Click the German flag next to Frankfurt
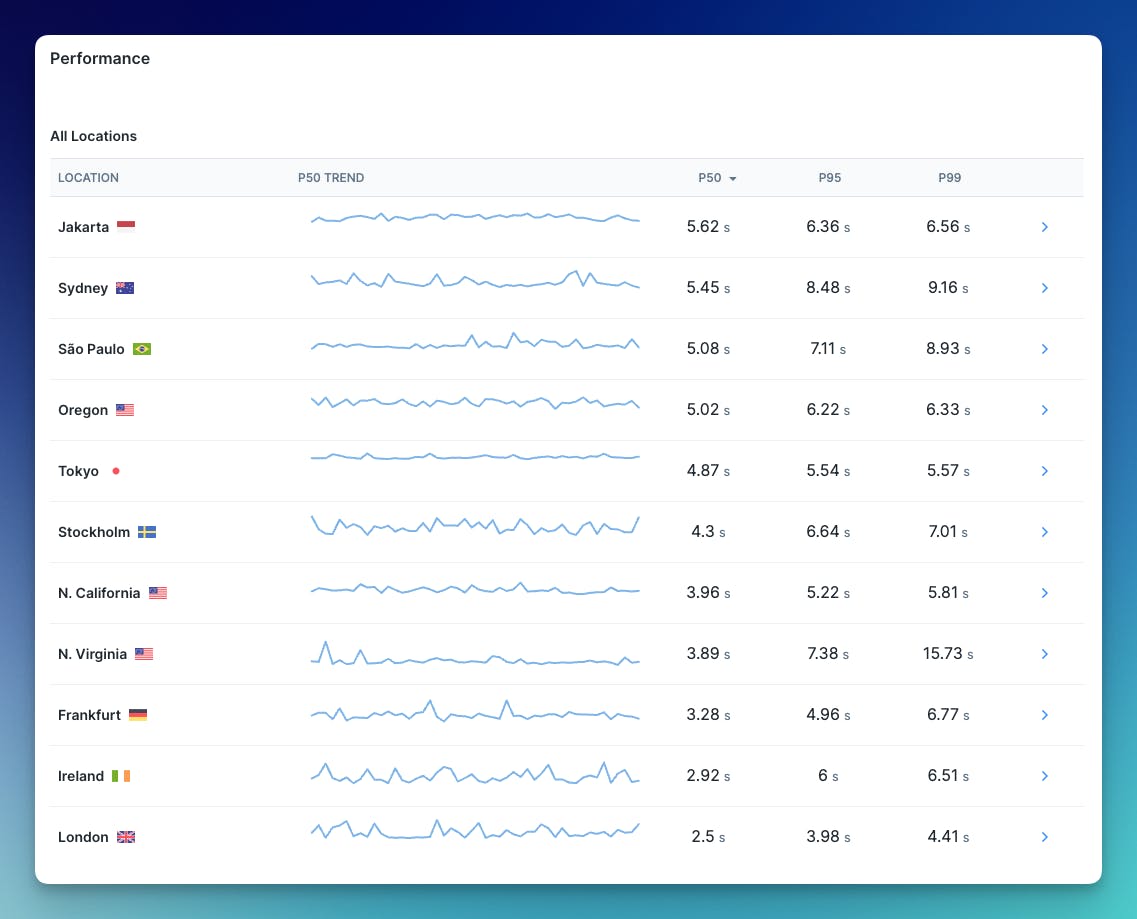 point(137,714)
